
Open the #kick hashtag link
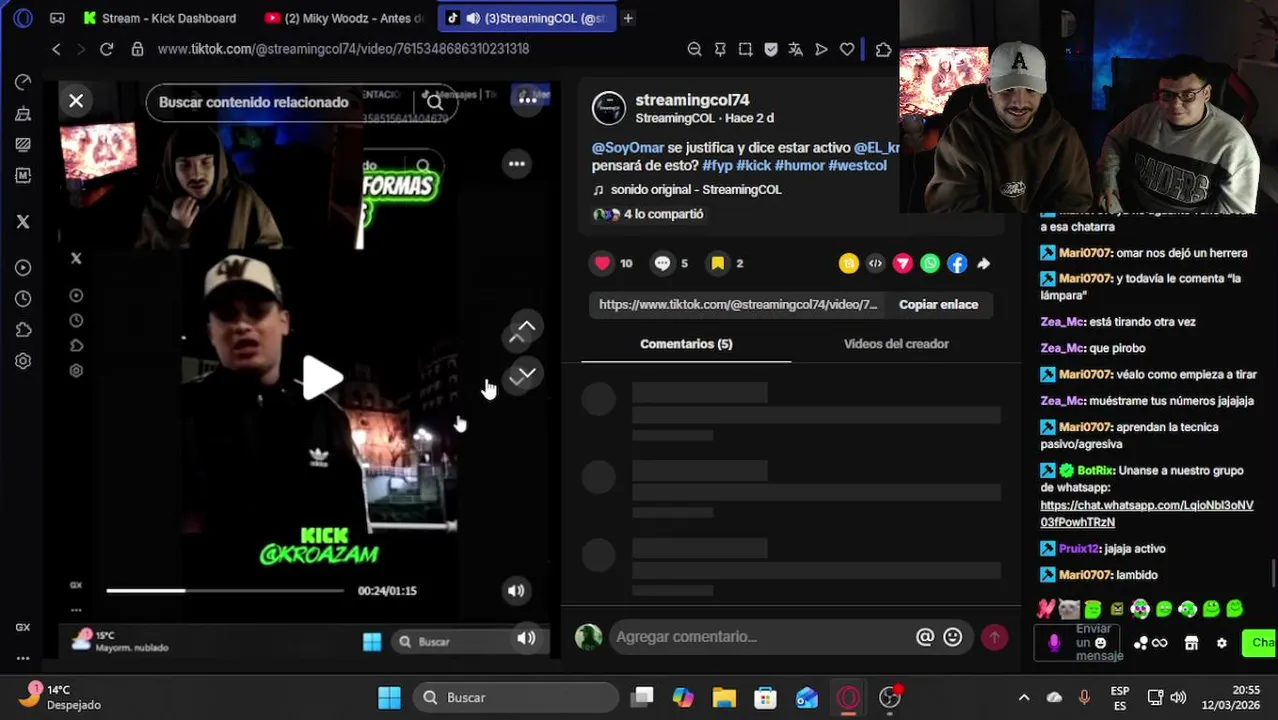[753, 166]
